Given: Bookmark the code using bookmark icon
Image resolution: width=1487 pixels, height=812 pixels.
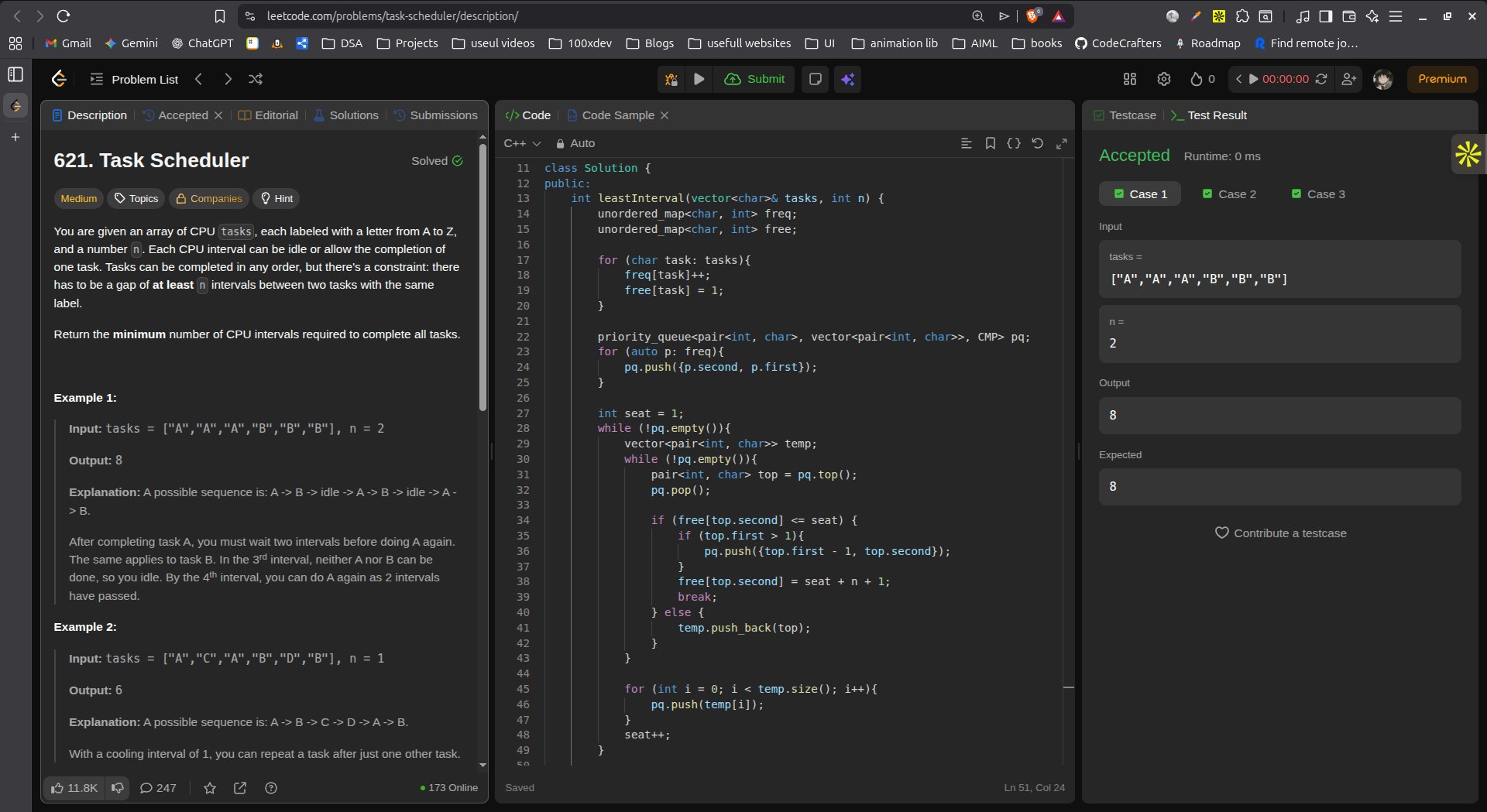Looking at the screenshot, I should (x=990, y=143).
